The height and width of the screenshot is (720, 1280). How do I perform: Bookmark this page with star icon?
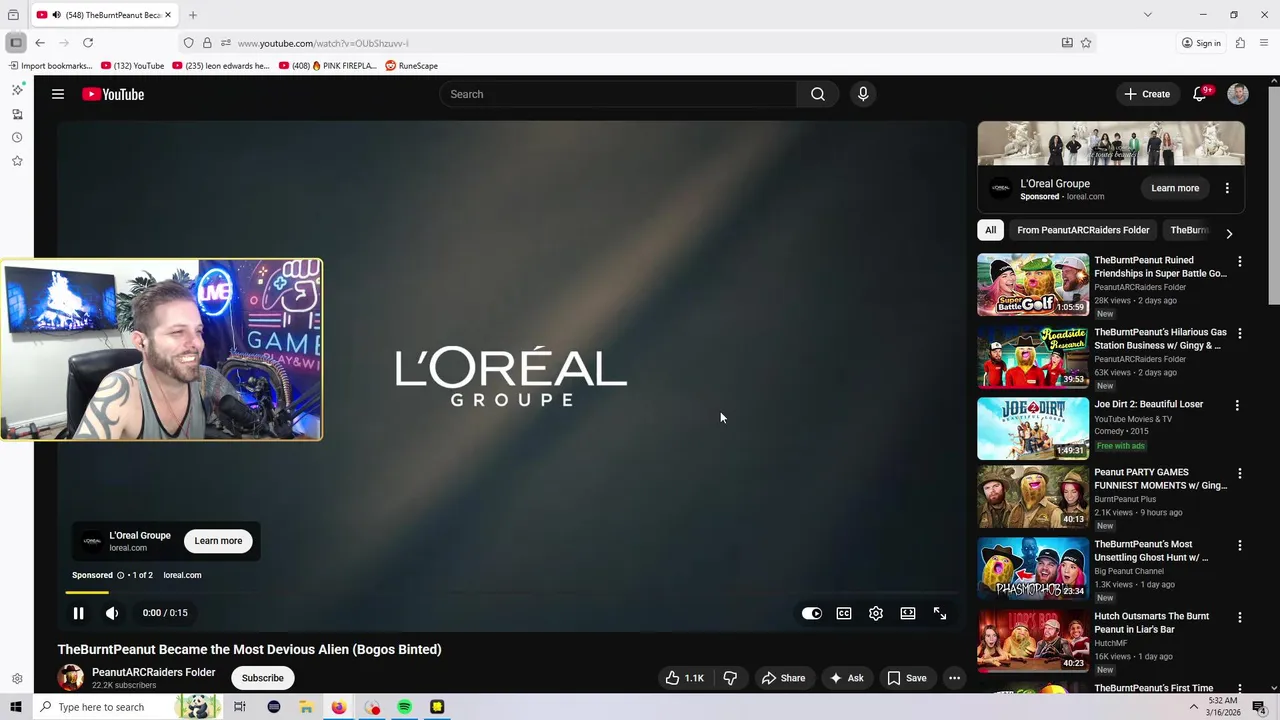[x=1086, y=43]
